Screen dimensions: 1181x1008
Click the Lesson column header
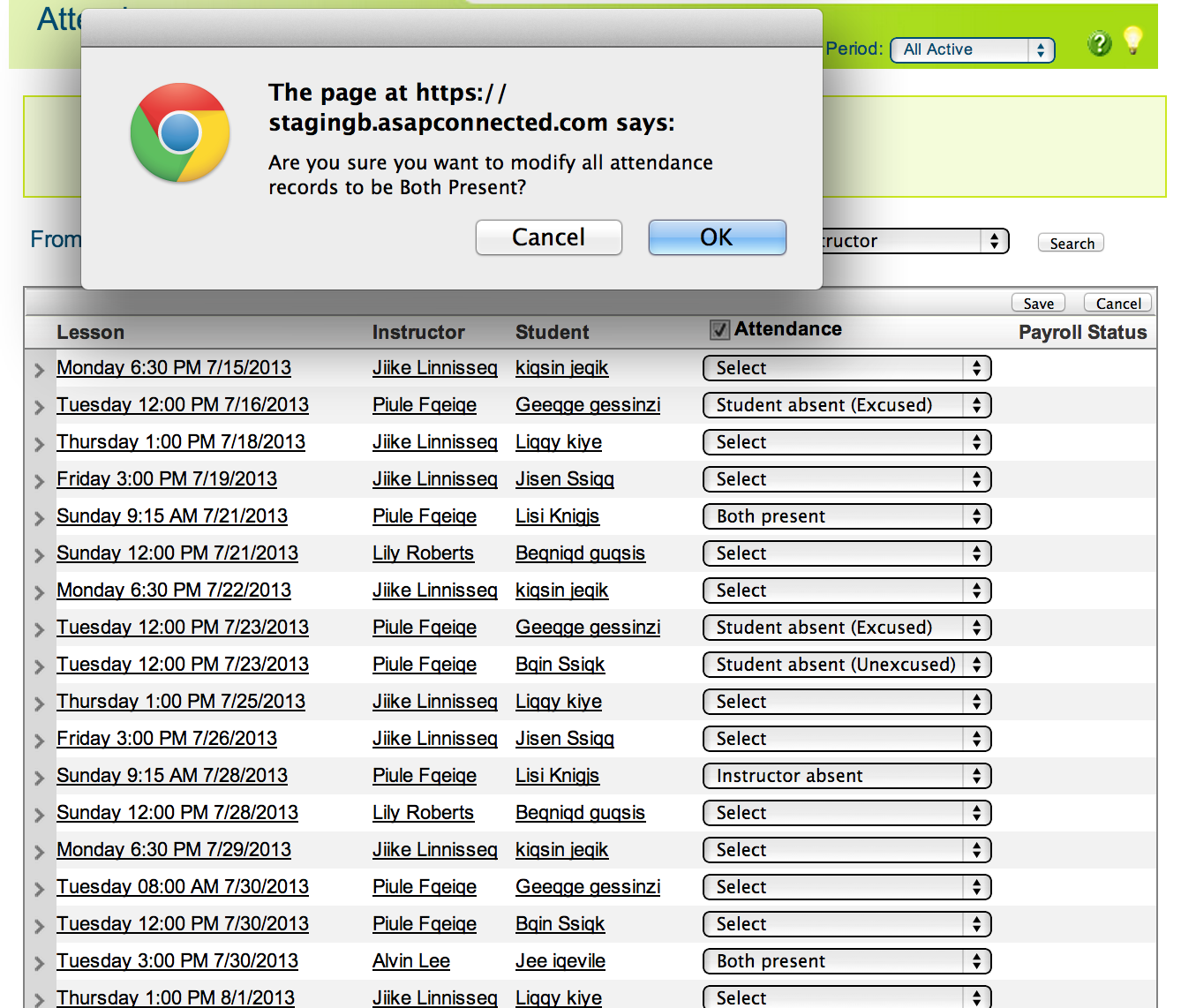pos(90,333)
